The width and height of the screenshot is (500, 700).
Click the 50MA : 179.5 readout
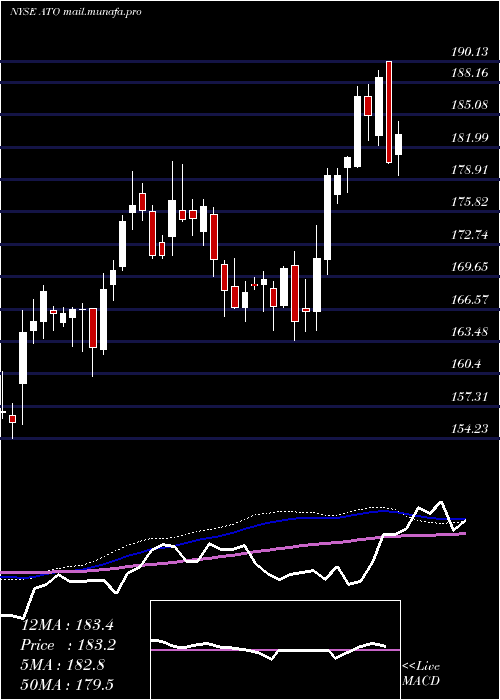point(67,684)
